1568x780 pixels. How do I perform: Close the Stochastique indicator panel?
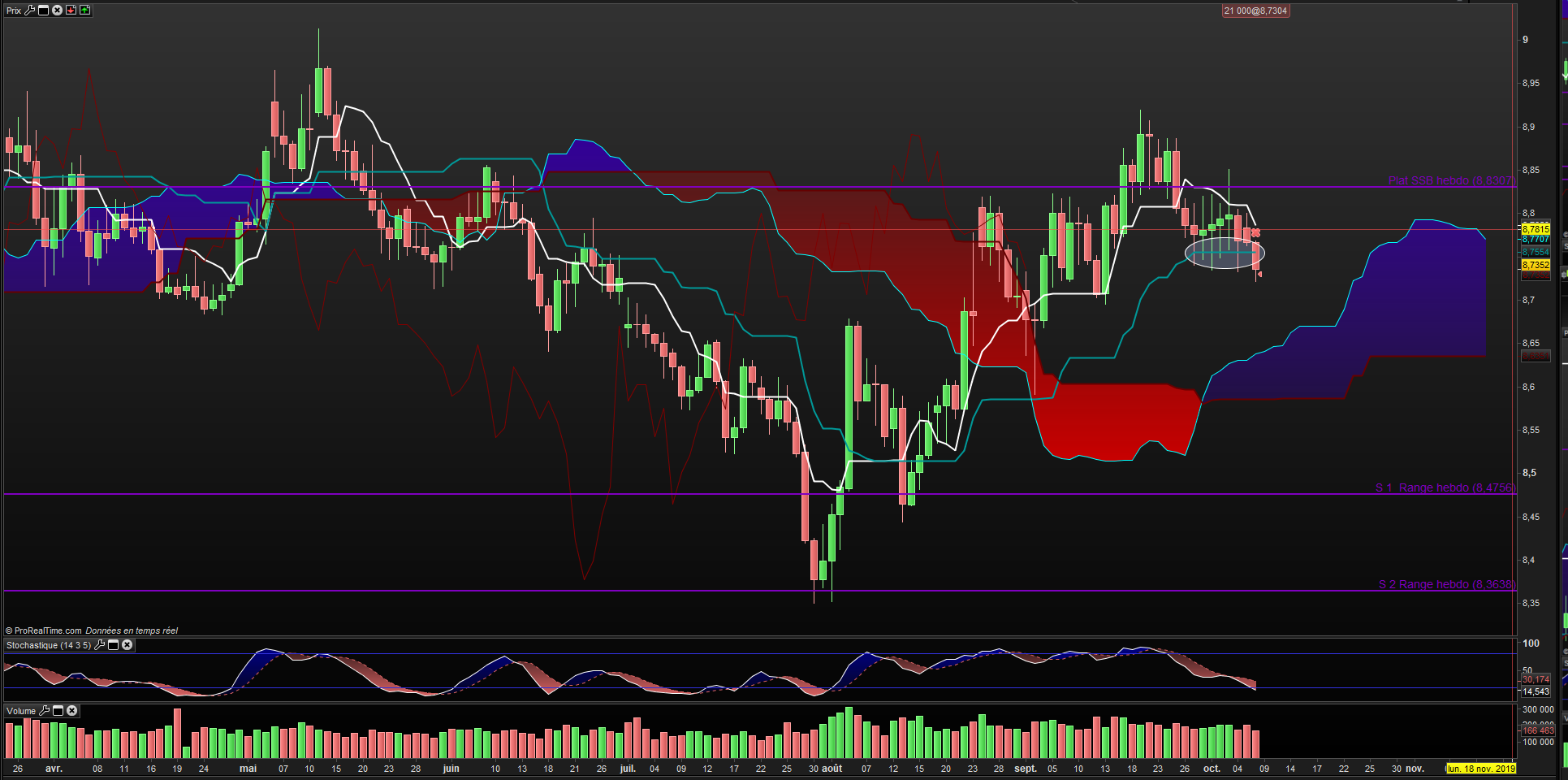click(127, 645)
